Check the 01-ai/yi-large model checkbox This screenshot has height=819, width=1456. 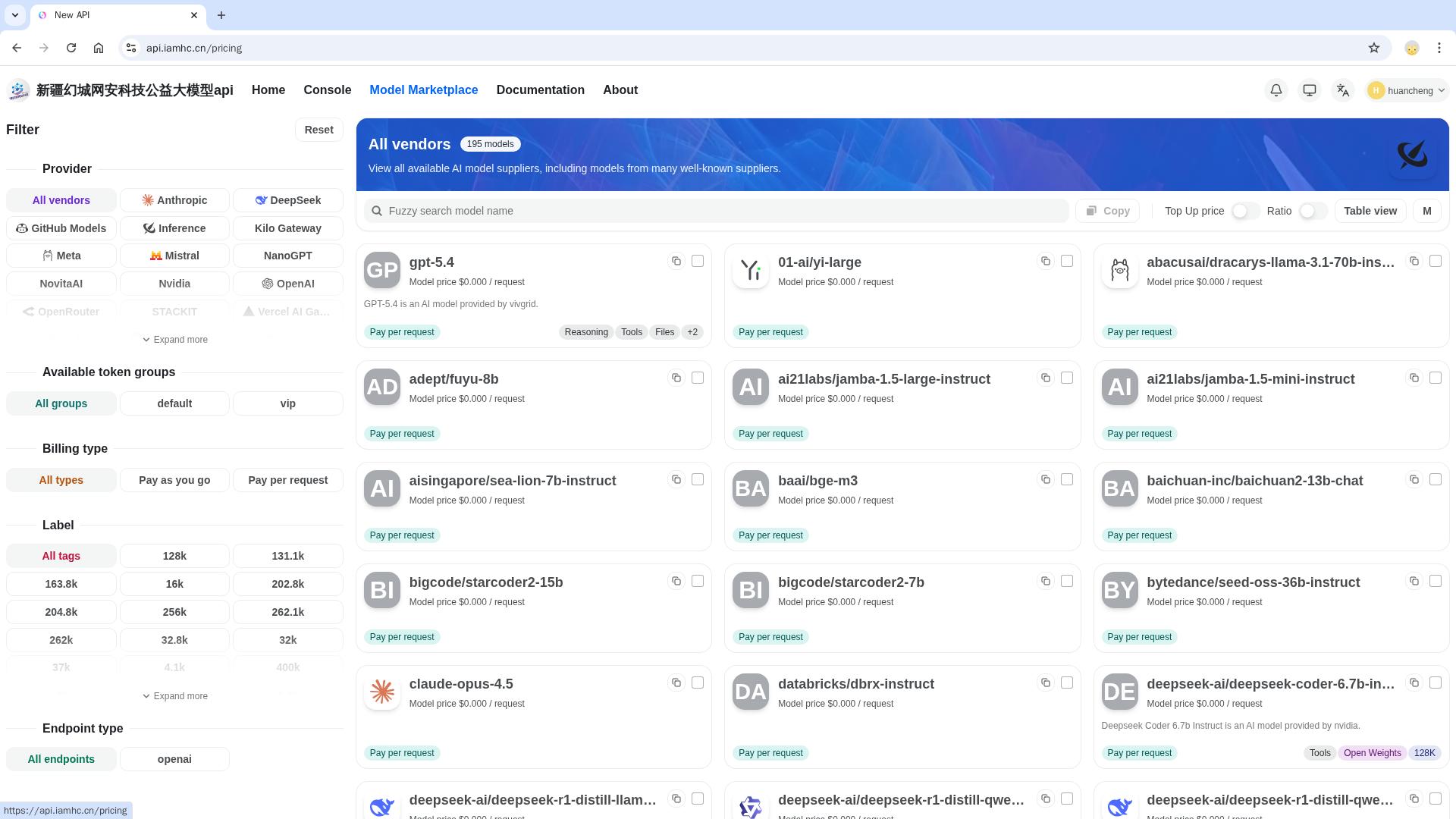point(1067,261)
